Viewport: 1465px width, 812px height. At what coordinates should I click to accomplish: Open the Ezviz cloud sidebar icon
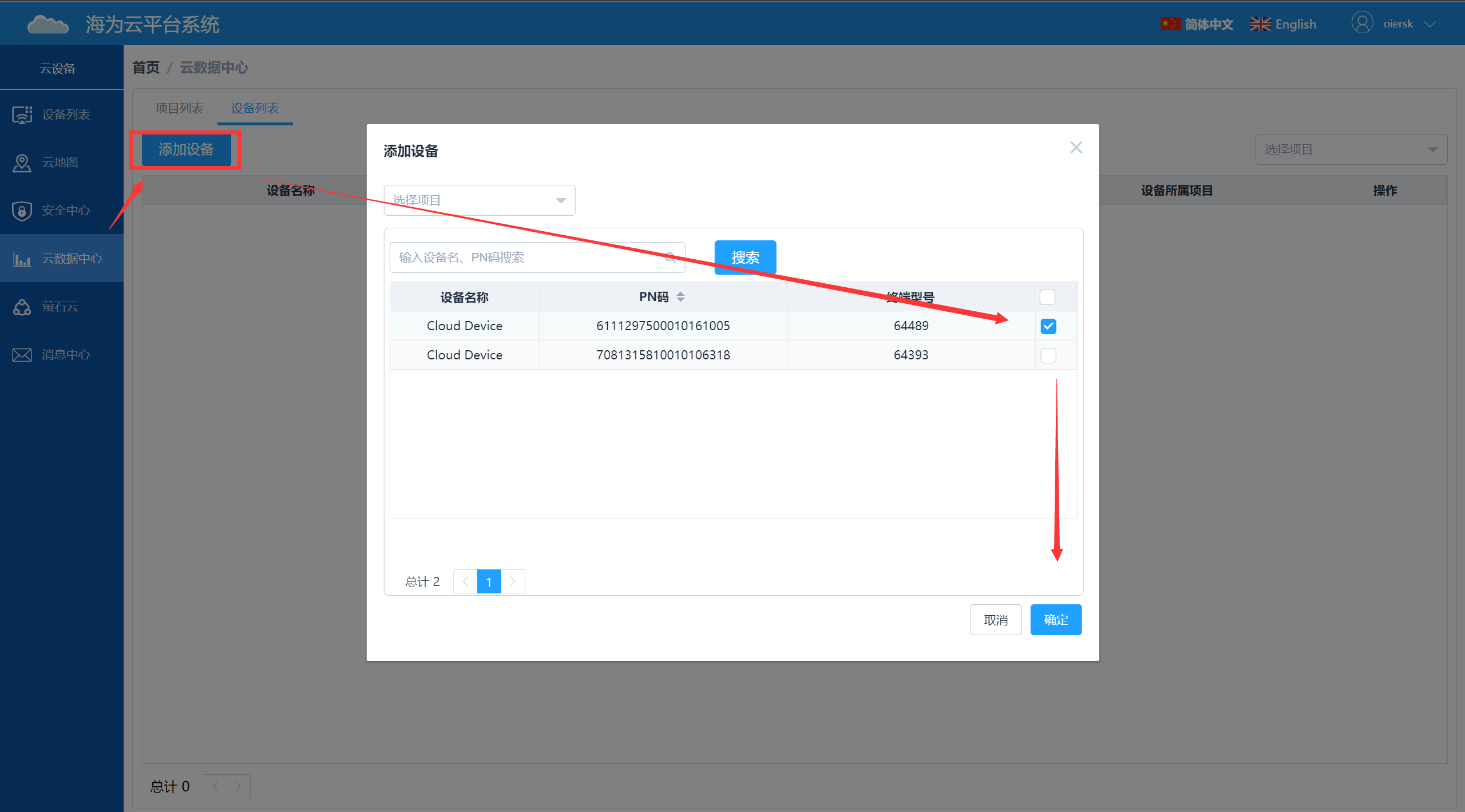(x=22, y=307)
